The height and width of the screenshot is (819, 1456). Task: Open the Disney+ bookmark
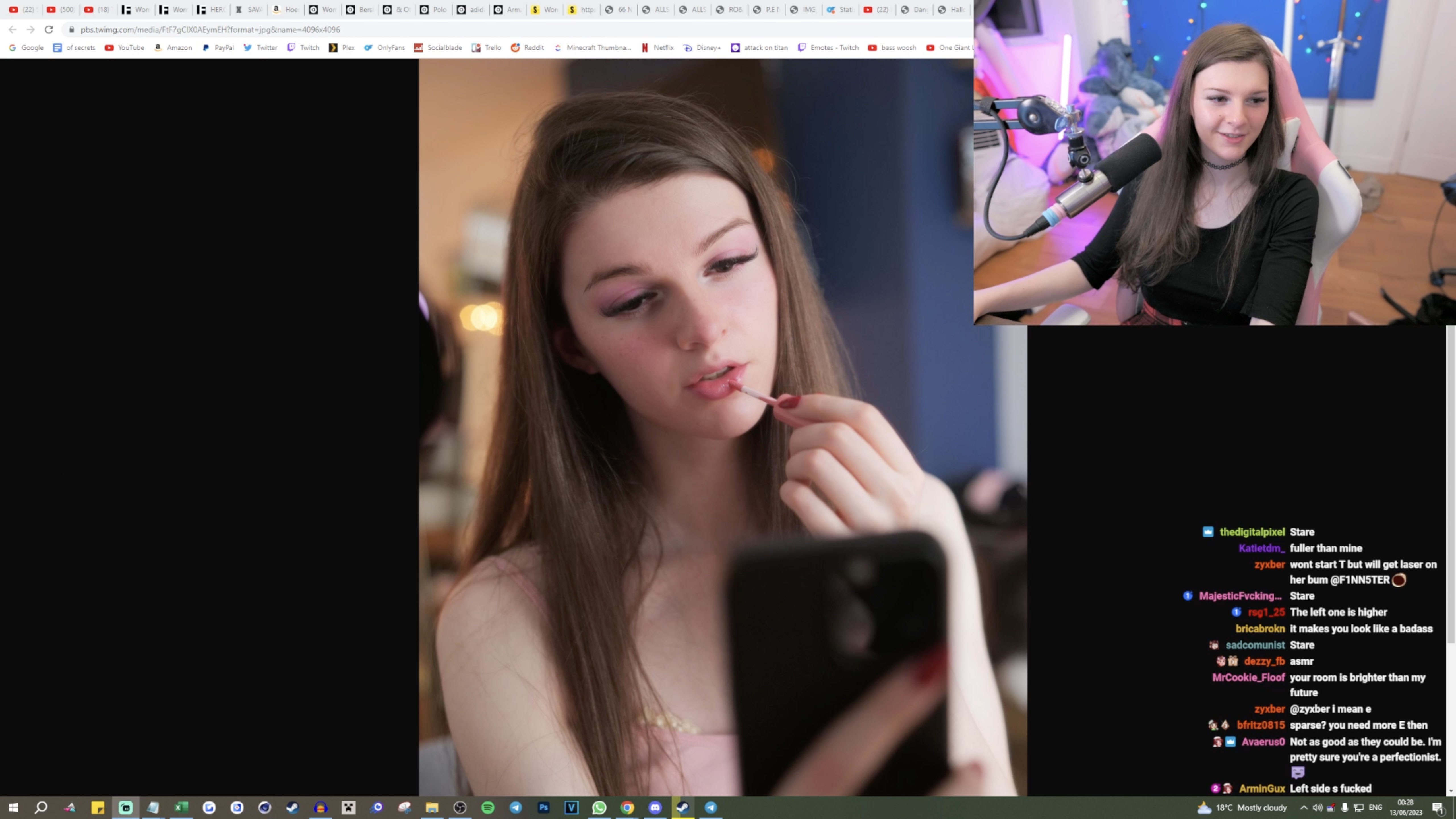(x=702, y=47)
